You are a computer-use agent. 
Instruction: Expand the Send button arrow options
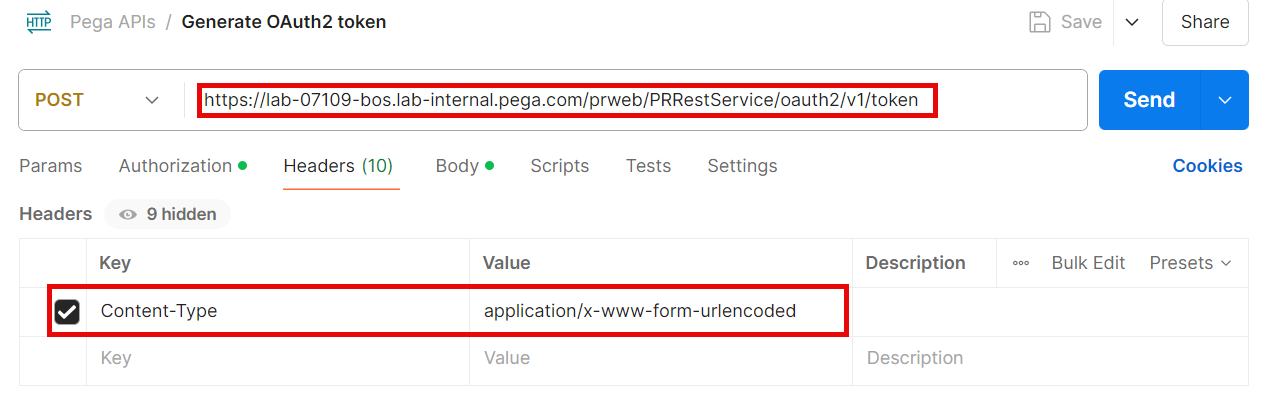1225,100
